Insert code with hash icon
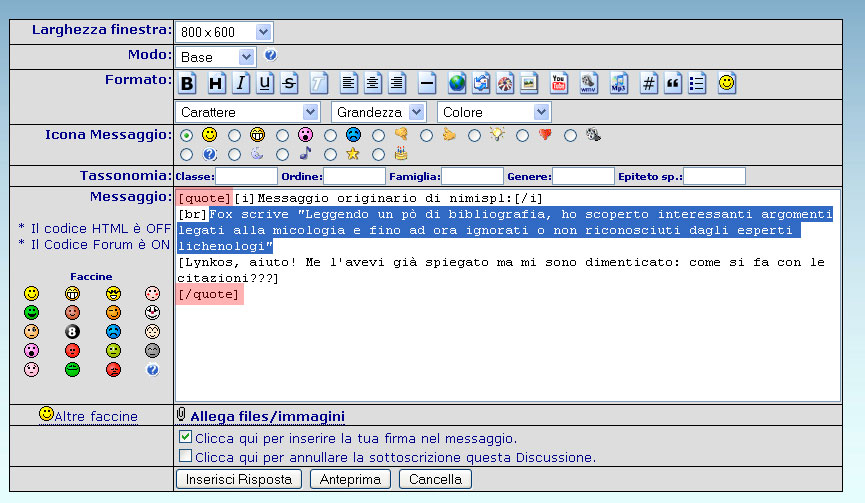 pos(649,83)
